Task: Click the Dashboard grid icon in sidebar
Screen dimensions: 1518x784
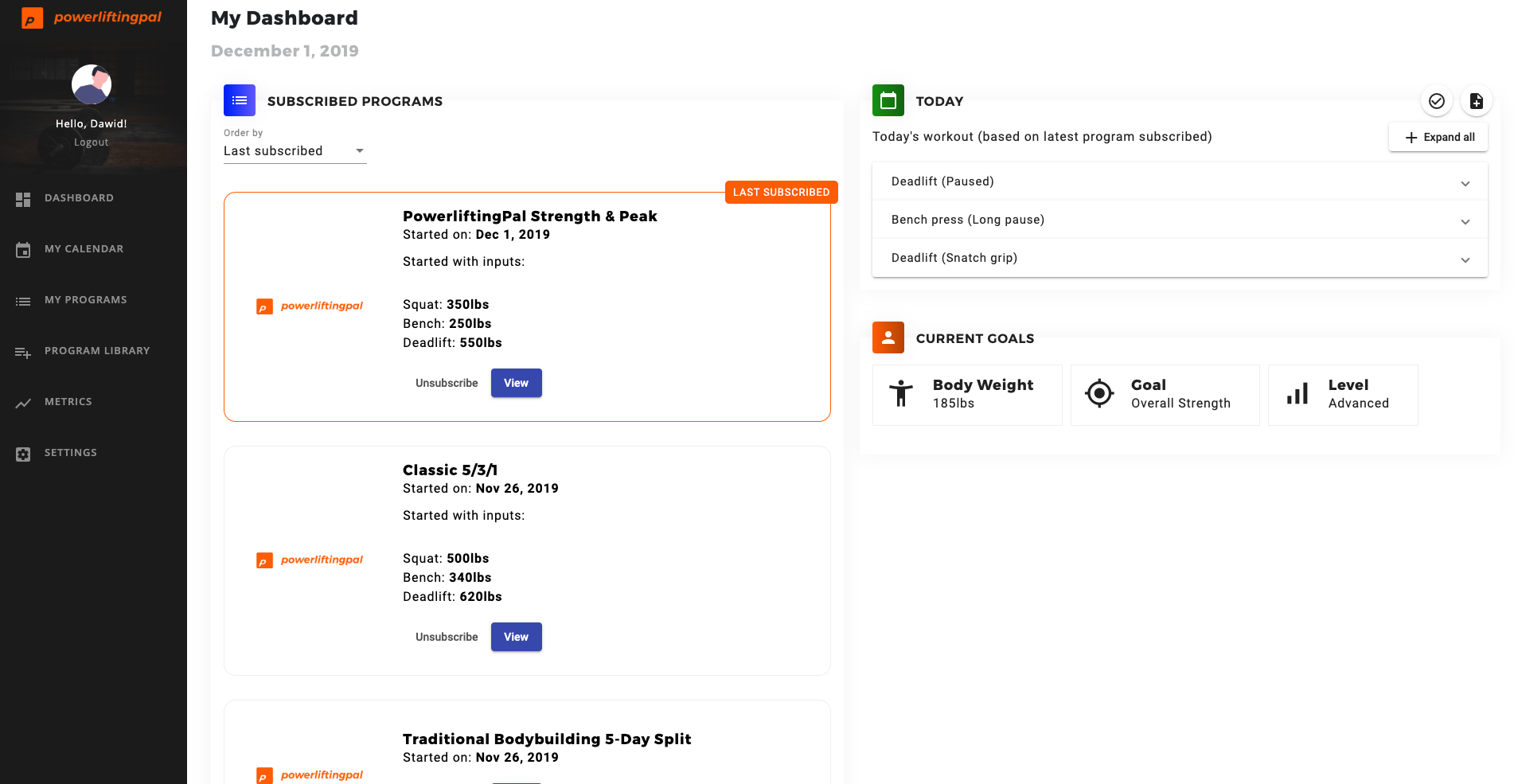Action: coord(23,199)
